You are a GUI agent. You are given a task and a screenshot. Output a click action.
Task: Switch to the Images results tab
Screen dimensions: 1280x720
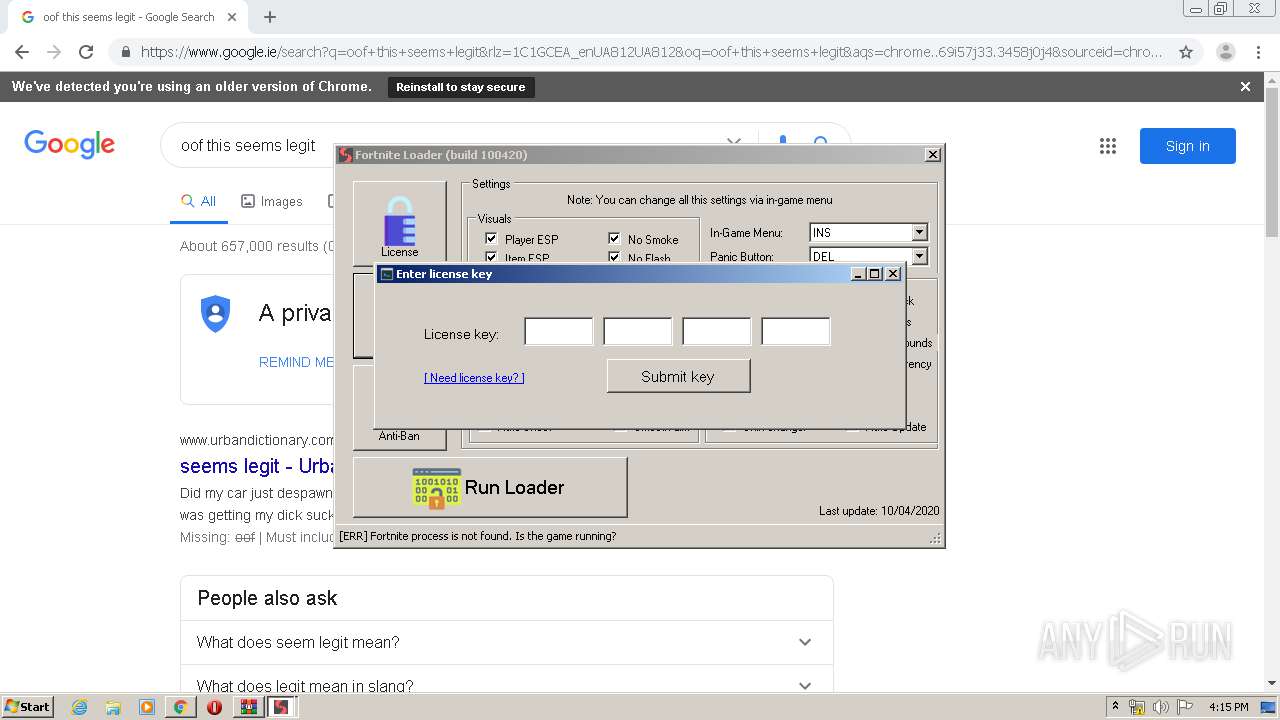(272, 201)
